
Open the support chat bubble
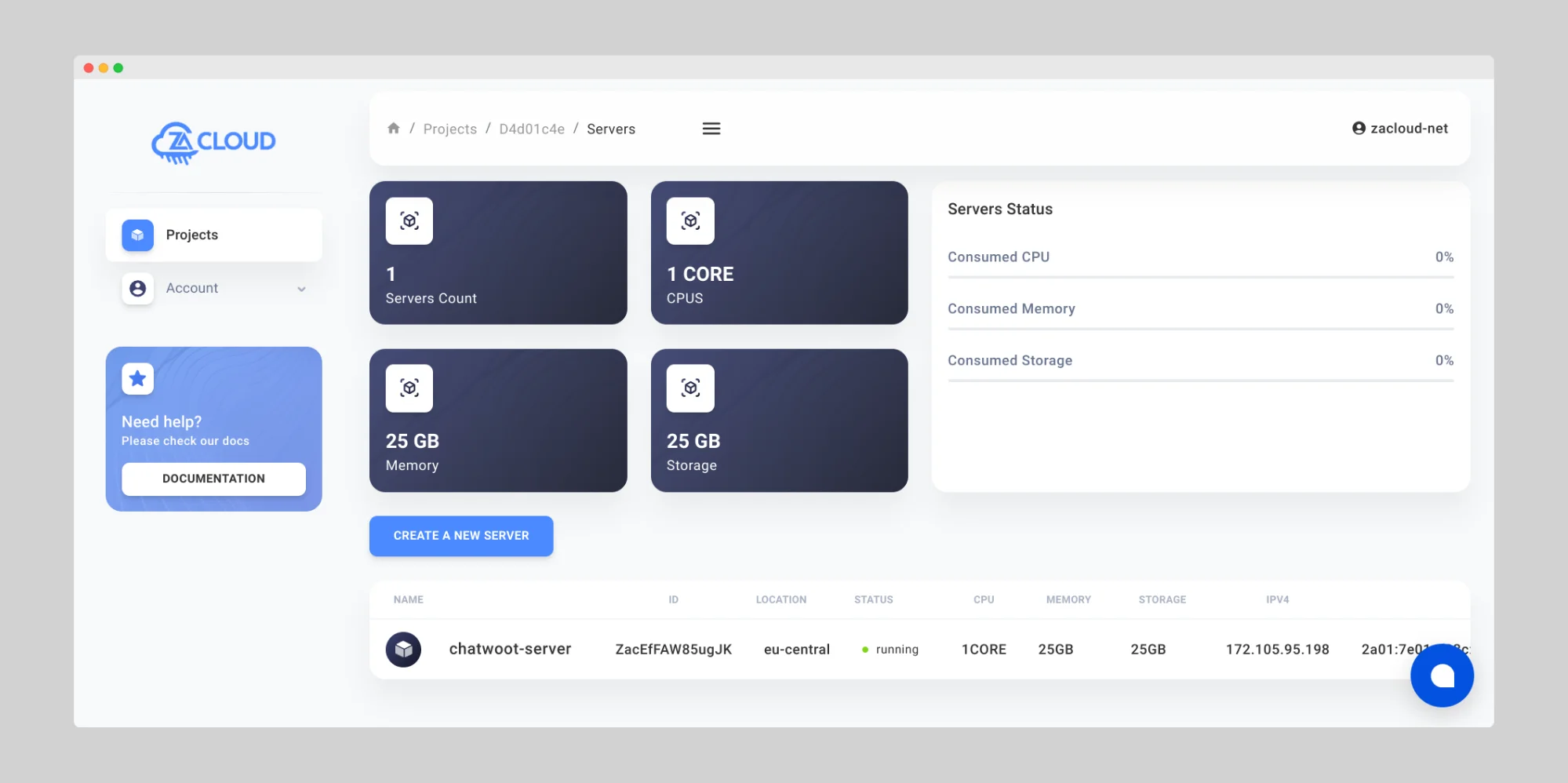1442,676
